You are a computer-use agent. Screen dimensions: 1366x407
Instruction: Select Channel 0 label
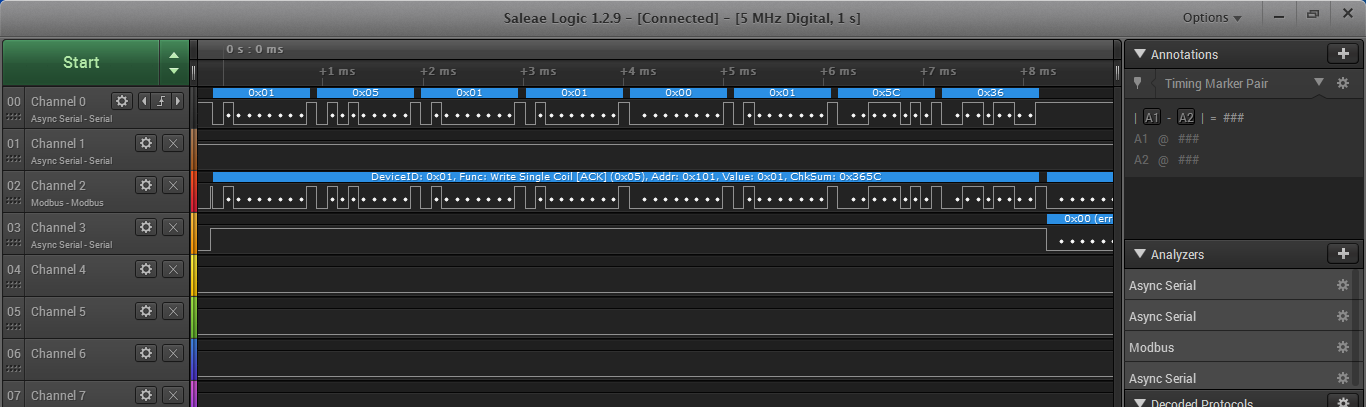(x=58, y=101)
